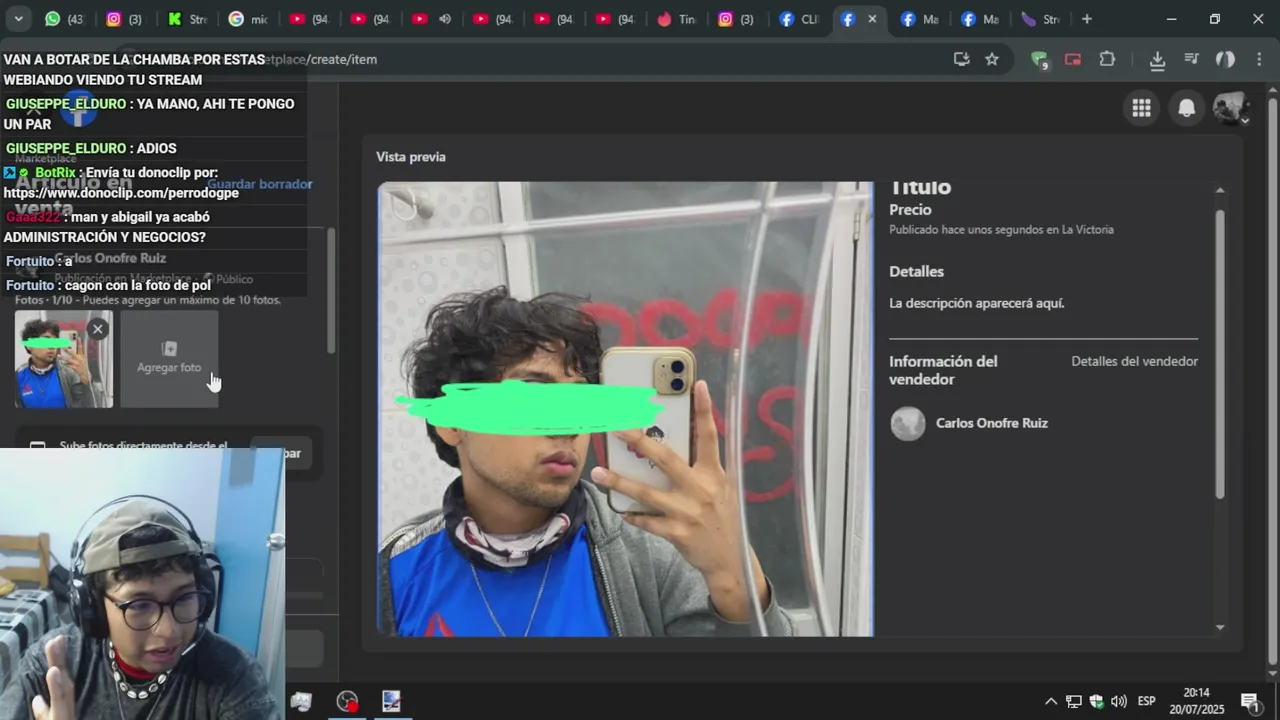Click the Chrome profile avatar icon
Image resolution: width=1280 pixels, height=720 pixels.
tap(1225, 59)
